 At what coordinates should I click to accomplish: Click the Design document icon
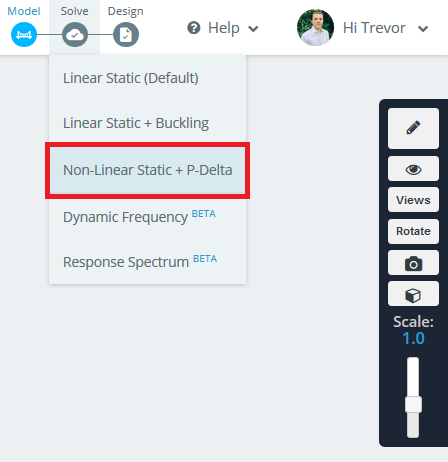[x=126, y=34]
